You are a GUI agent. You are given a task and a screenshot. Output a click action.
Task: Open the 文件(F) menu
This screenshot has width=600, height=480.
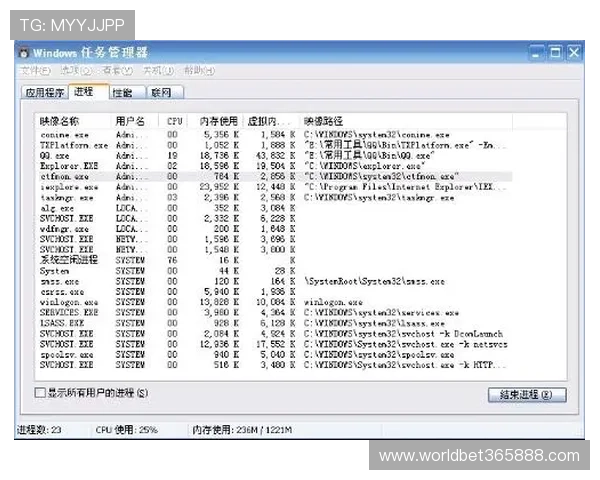pos(36,71)
